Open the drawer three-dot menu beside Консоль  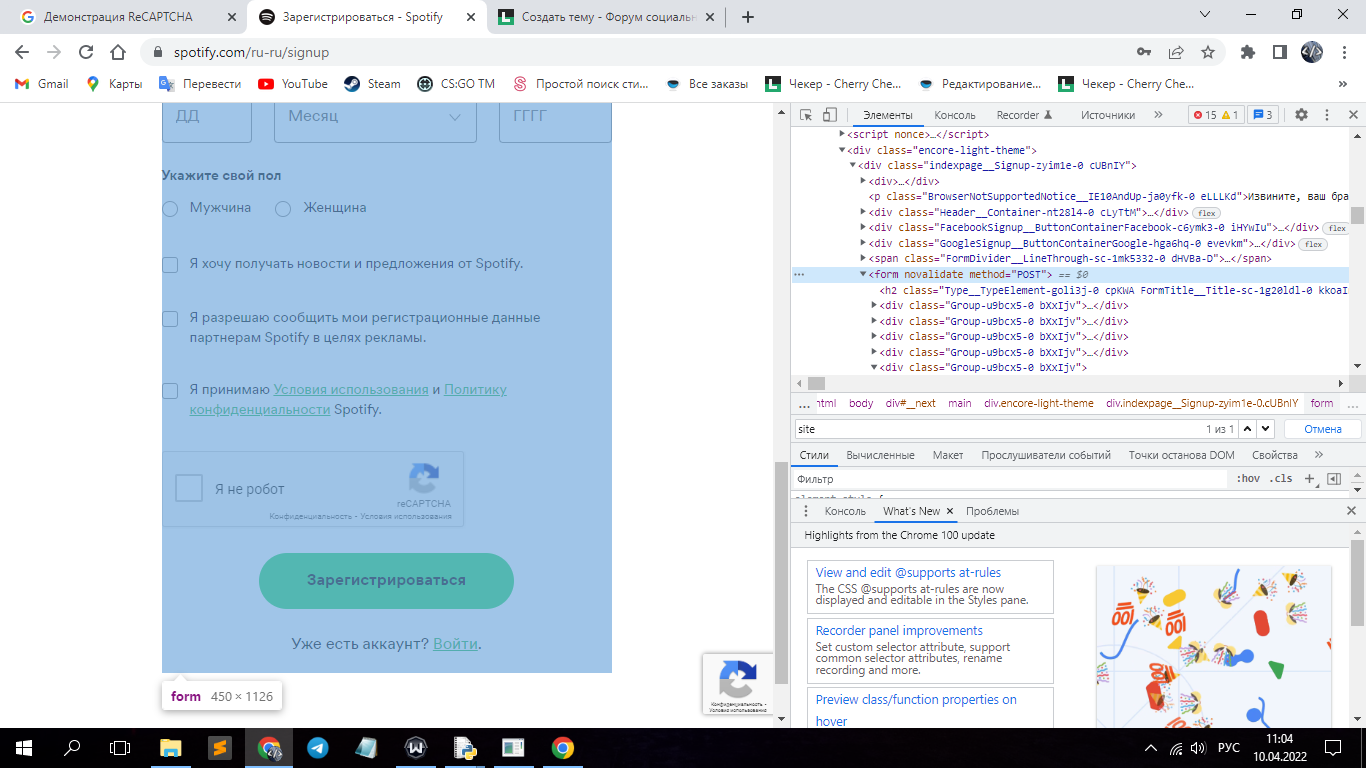pyautogui.click(x=806, y=511)
